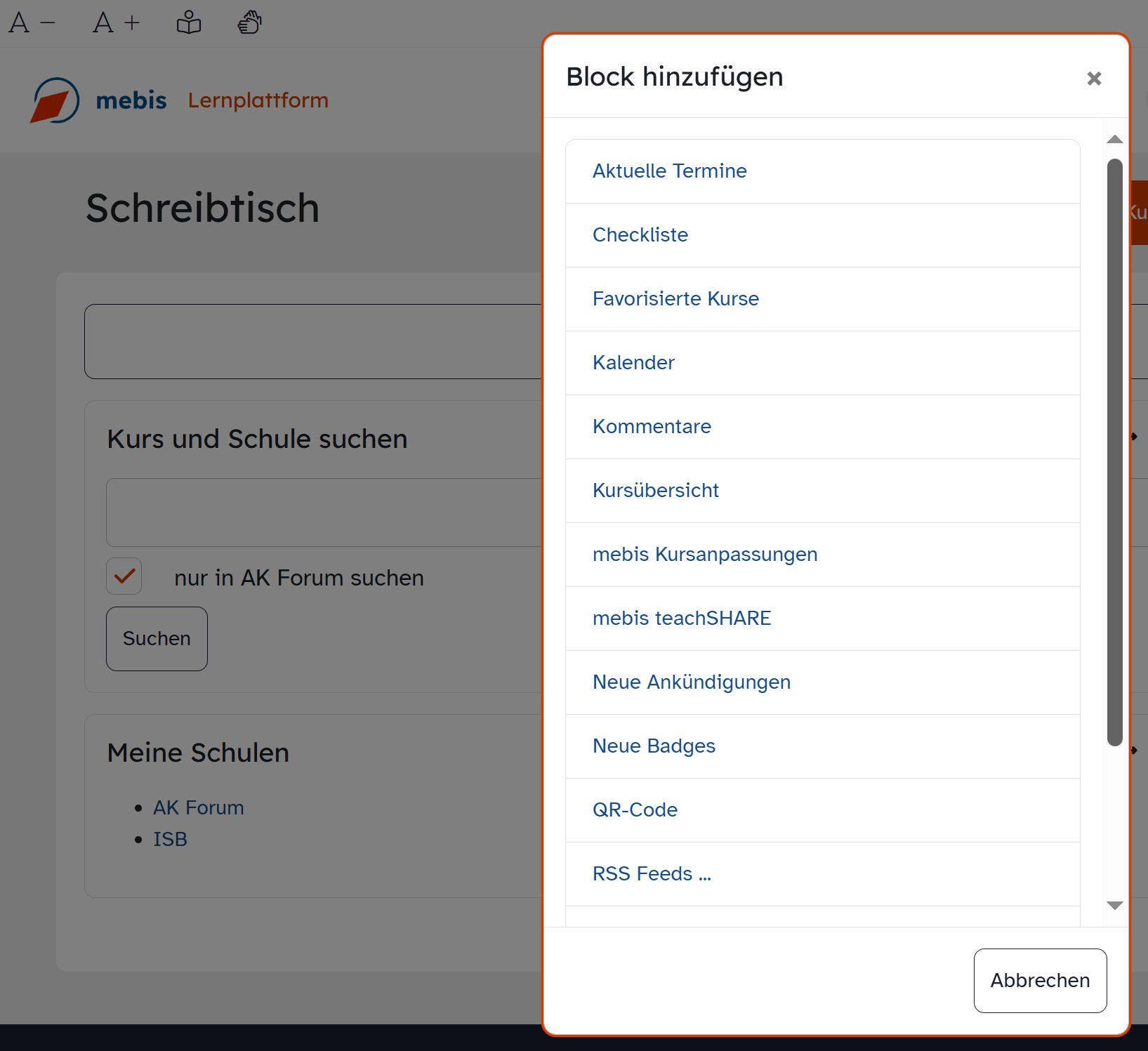Click the reading mode person-with-book icon
This screenshot has height=1051, width=1148.
pyautogui.click(x=188, y=23)
